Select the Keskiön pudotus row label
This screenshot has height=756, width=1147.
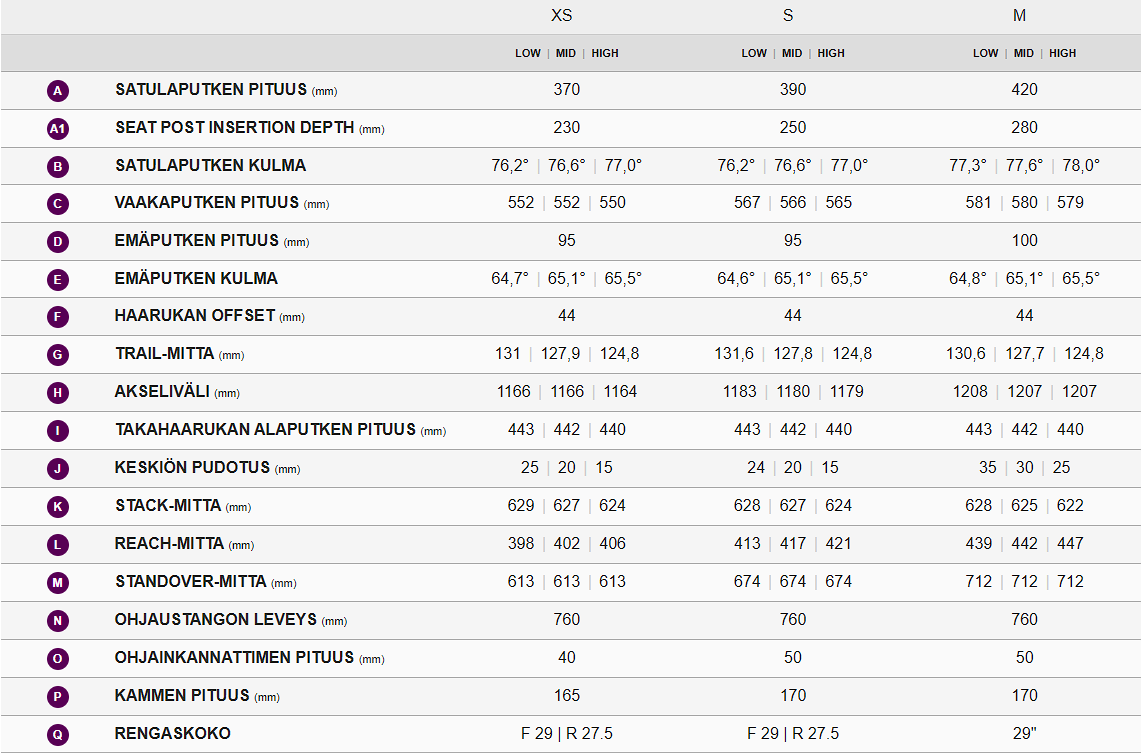193,468
